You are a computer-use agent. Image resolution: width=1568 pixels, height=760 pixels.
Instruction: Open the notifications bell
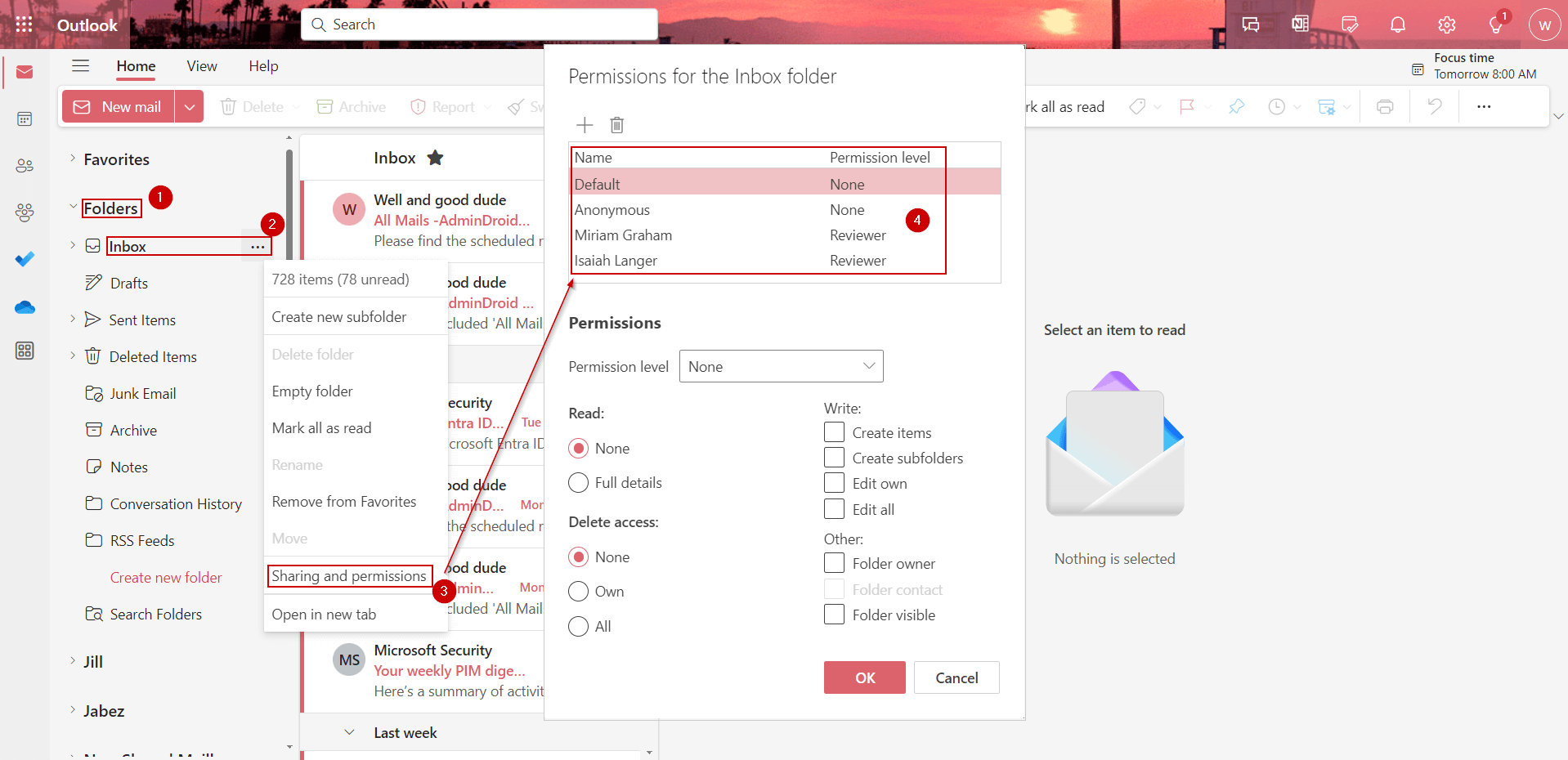[1397, 24]
